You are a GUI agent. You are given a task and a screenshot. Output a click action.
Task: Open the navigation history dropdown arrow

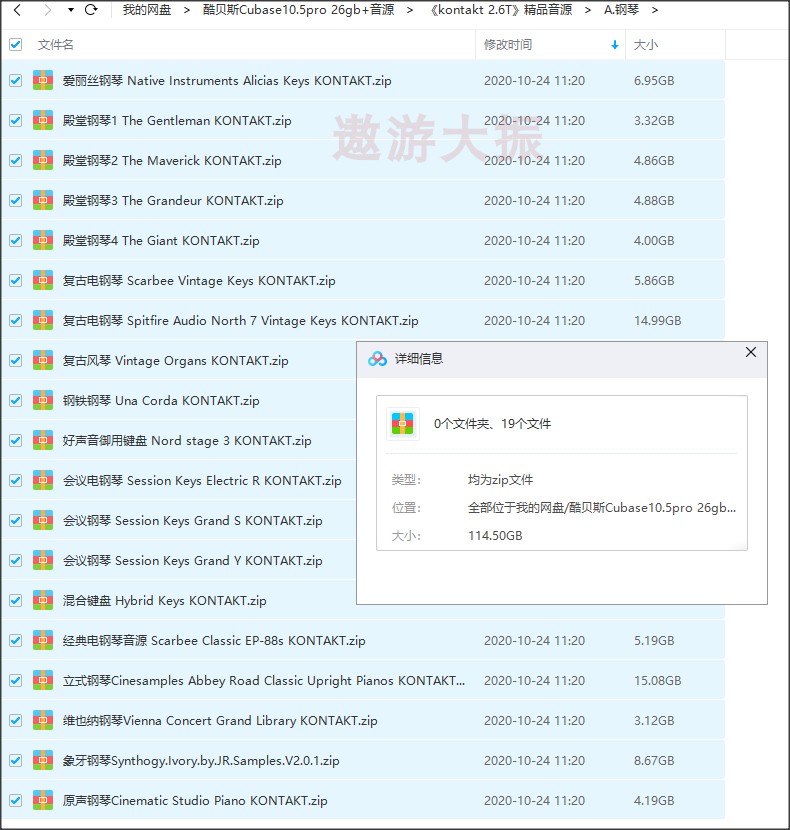70,10
